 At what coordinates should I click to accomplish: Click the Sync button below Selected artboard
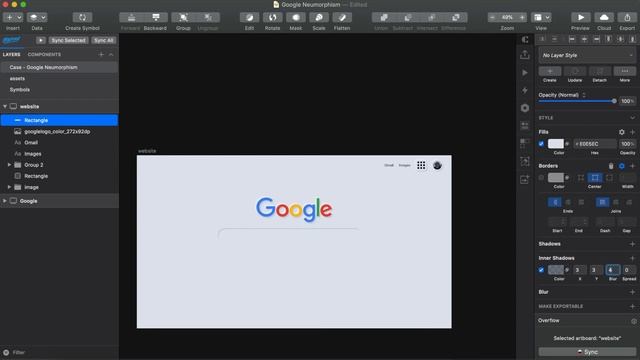tap(587, 352)
